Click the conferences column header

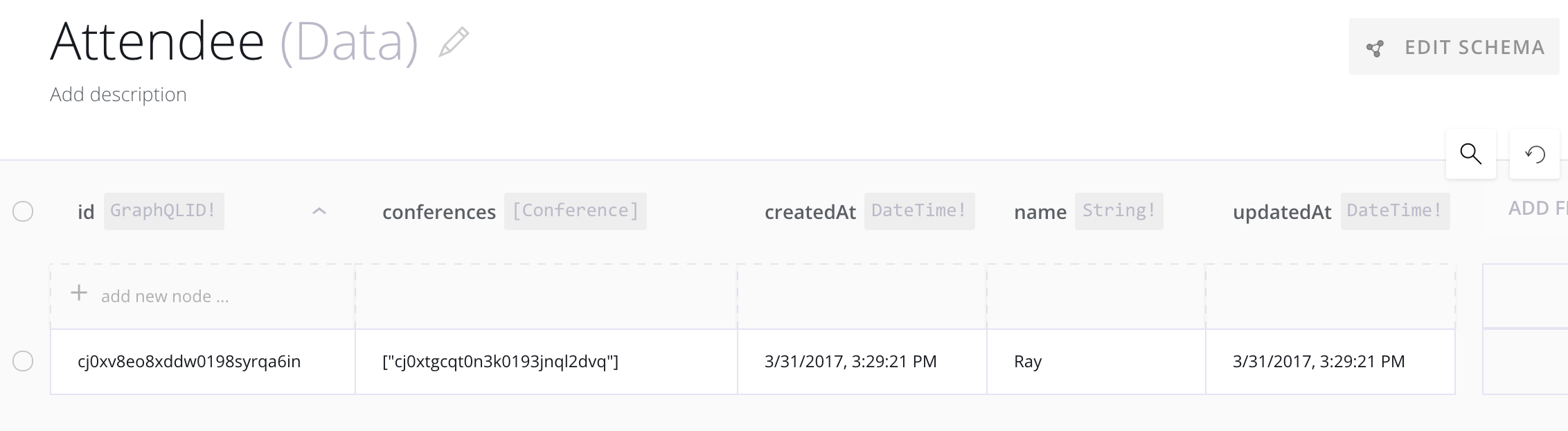pos(438,212)
